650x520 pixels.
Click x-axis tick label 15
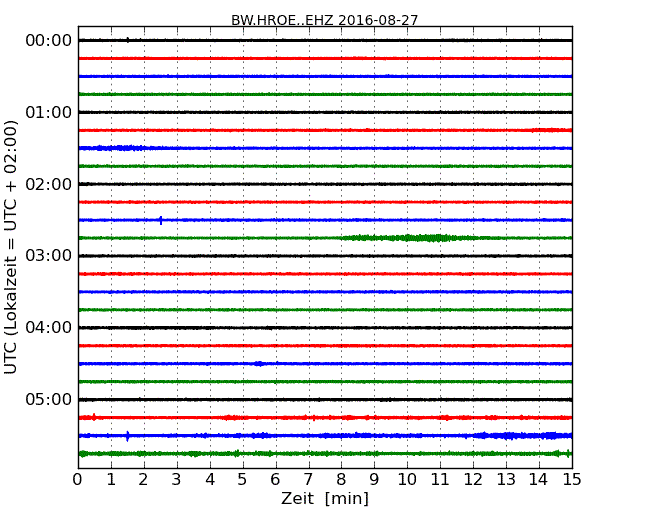click(x=572, y=480)
